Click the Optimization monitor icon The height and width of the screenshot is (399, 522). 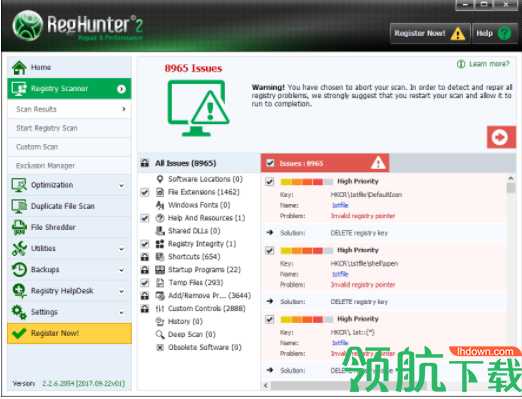pyautogui.click(x=19, y=185)
